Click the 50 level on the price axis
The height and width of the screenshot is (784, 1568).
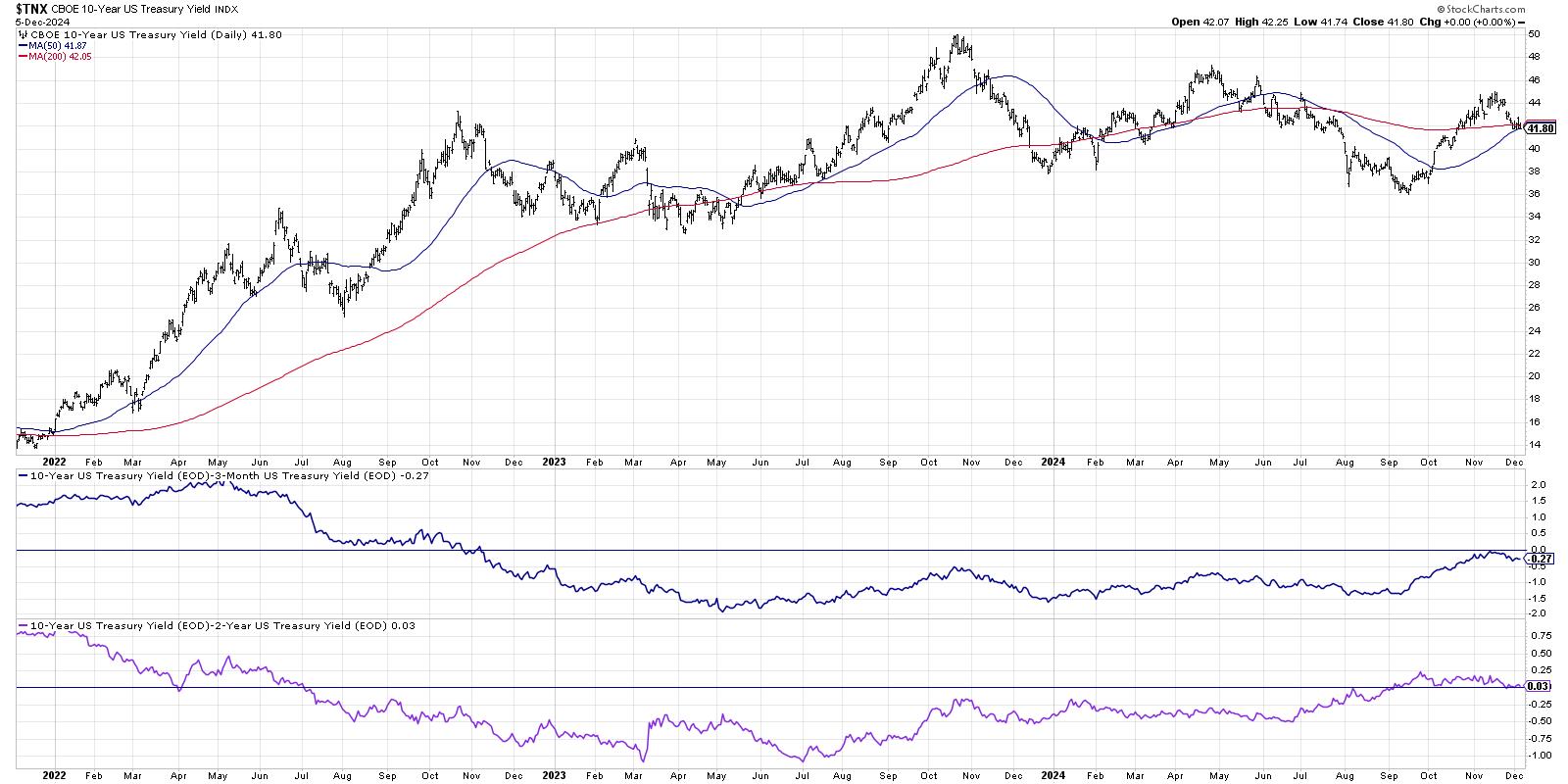point(1533,34)
